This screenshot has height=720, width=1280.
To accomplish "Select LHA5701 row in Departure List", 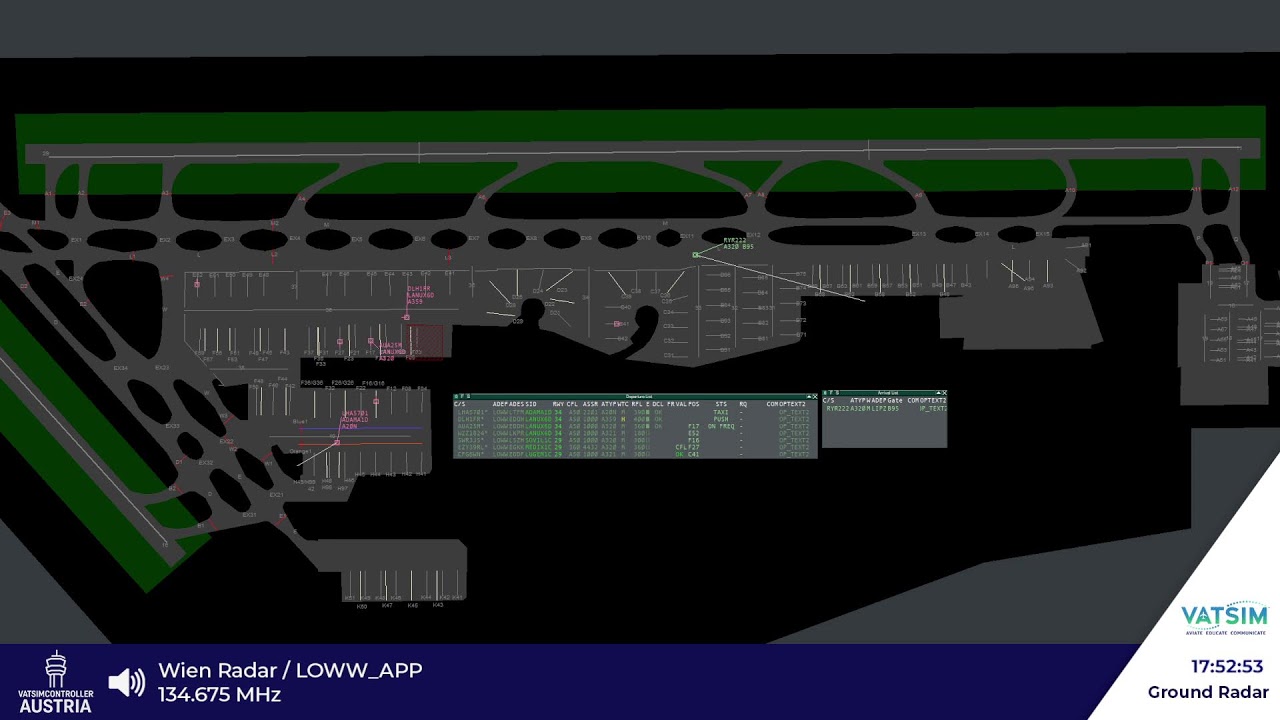I will (634, 412).
